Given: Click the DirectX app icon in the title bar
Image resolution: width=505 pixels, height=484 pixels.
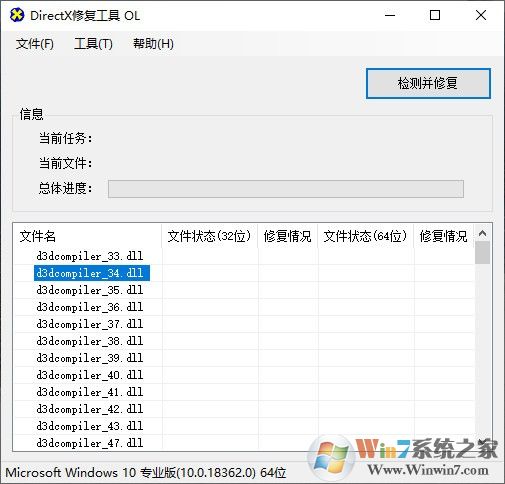Looking at the screenshot, I should 17,15.
